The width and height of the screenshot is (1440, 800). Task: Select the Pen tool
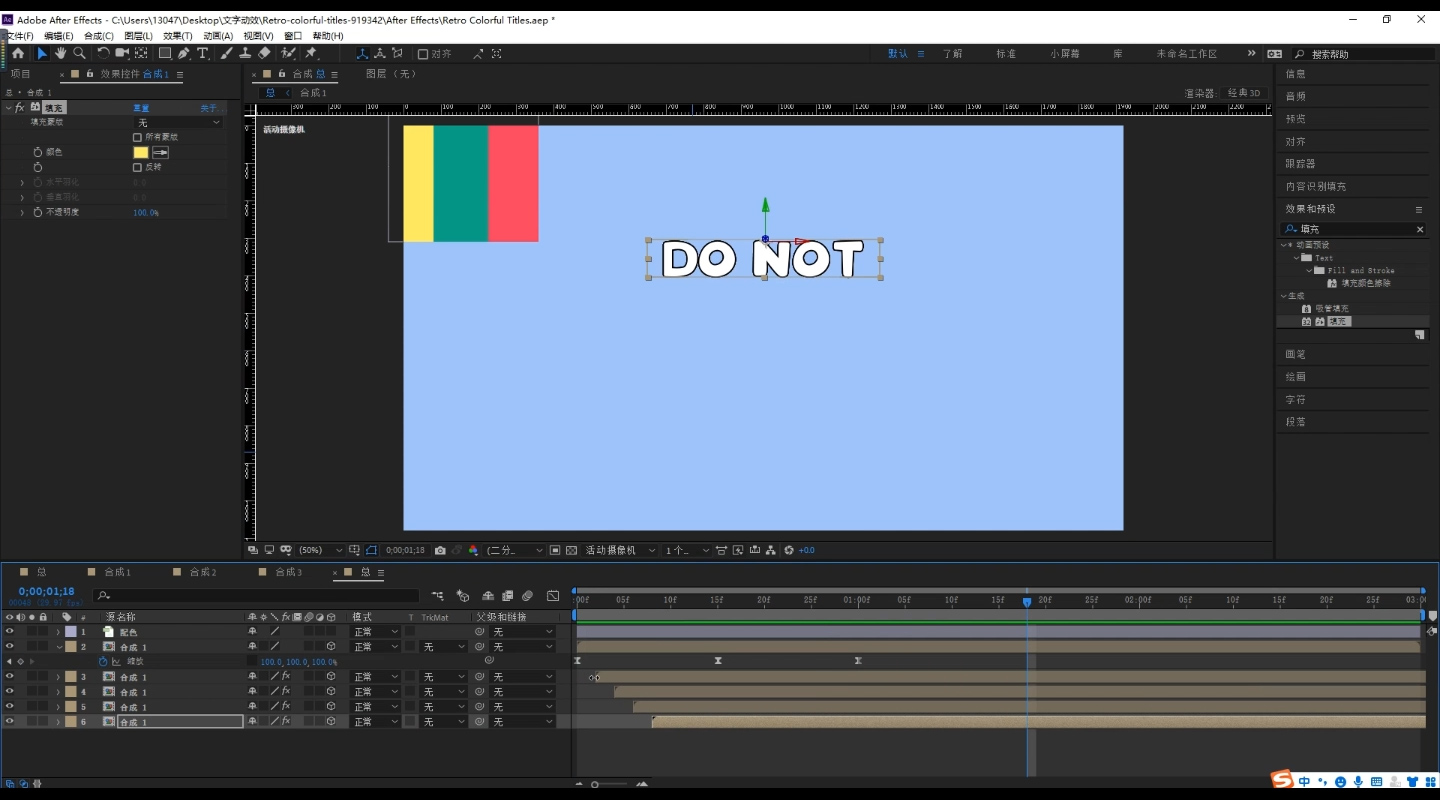tap(184, 53)
